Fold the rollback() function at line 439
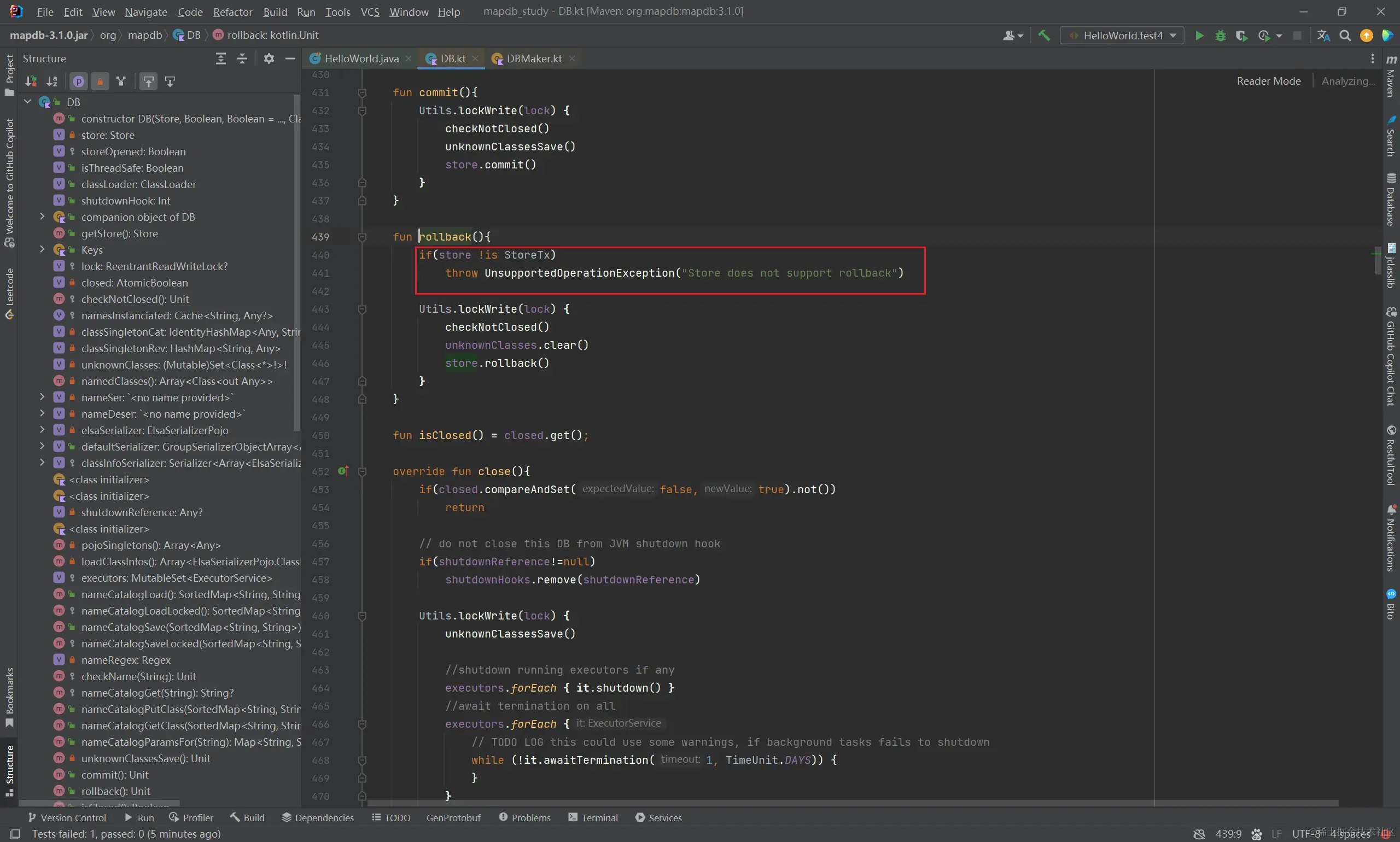This screenshot has width=1400, height=842. [362, 237]
